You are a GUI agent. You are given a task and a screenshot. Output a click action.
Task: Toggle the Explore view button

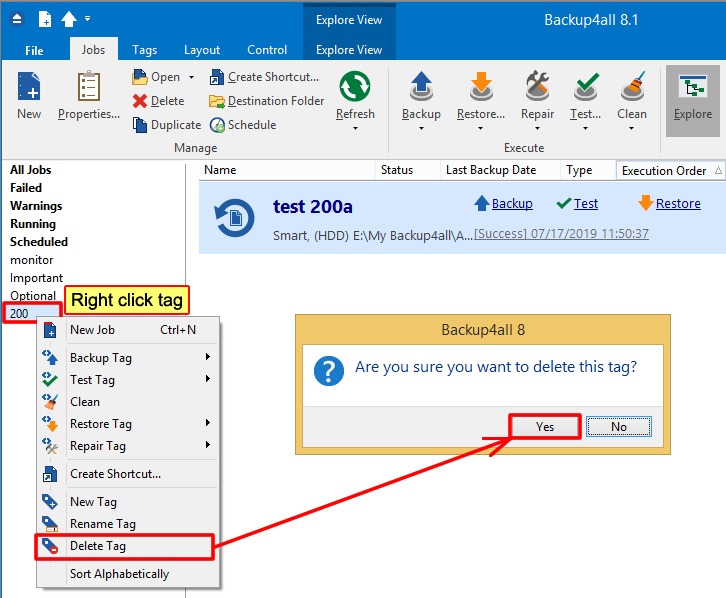coord(693,101)
